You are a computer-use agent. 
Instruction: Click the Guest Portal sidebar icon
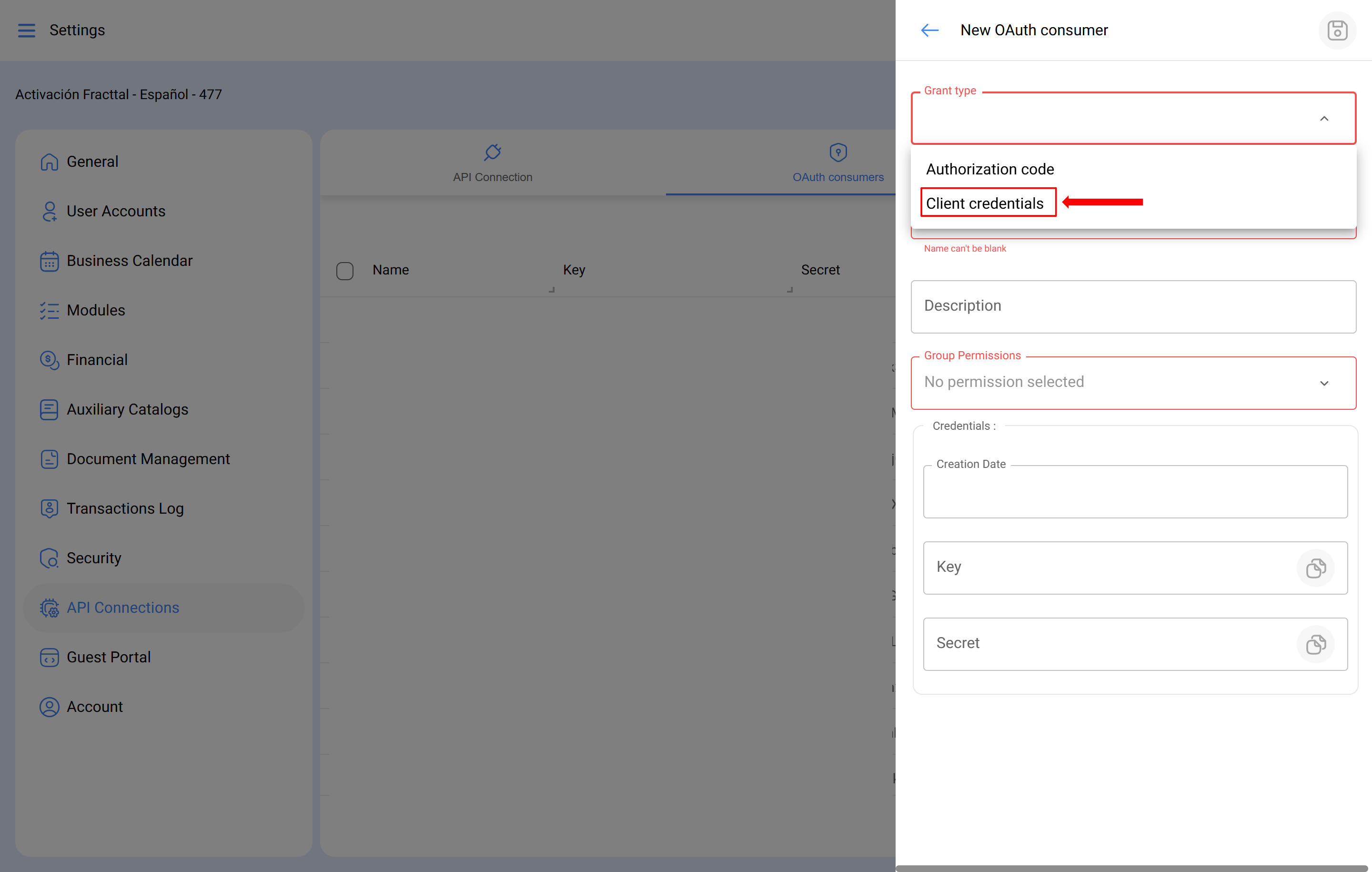click(x=49, y=657)
